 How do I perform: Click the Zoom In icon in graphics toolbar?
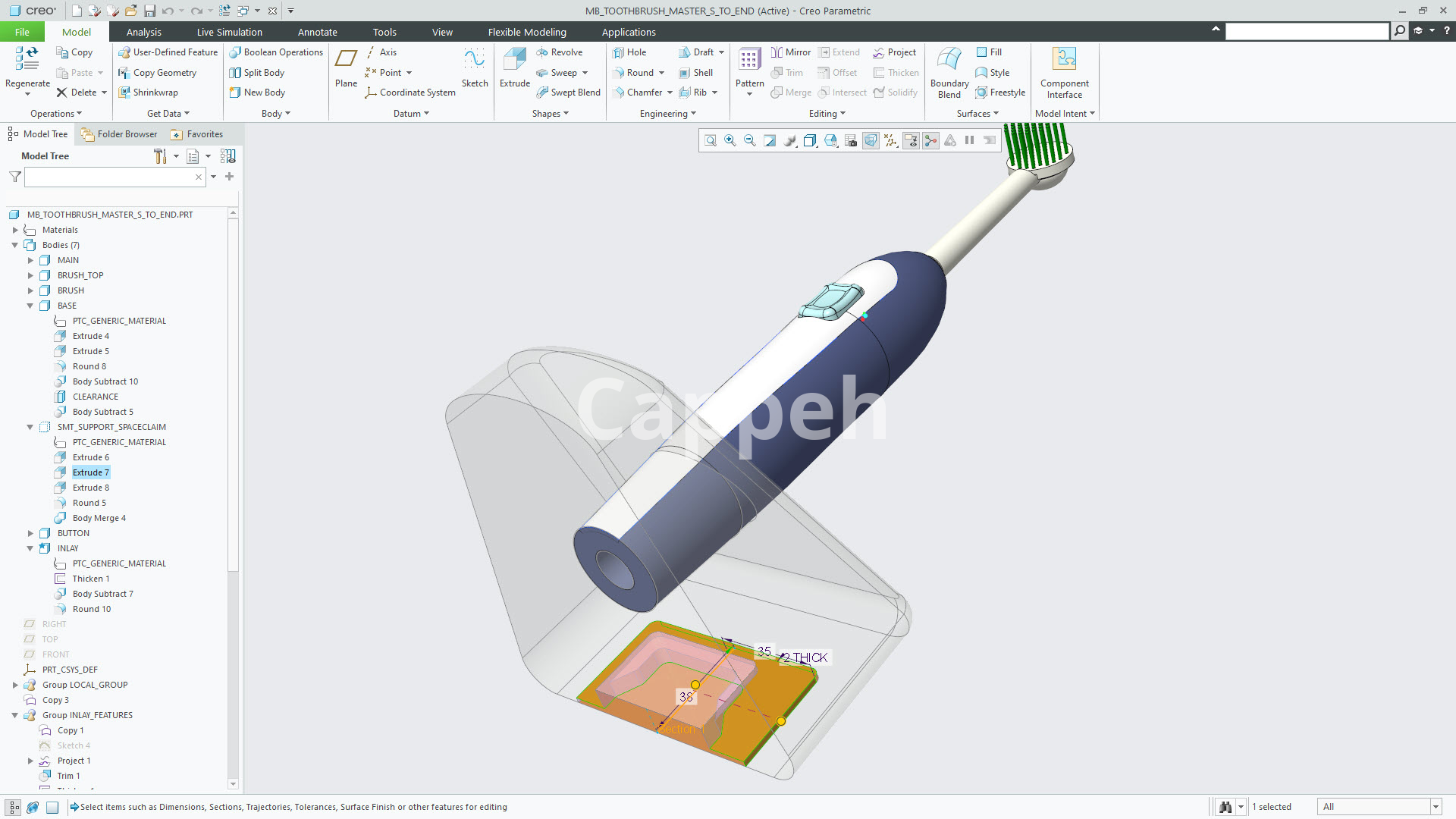pyautogui.click(x=730, y=140)
